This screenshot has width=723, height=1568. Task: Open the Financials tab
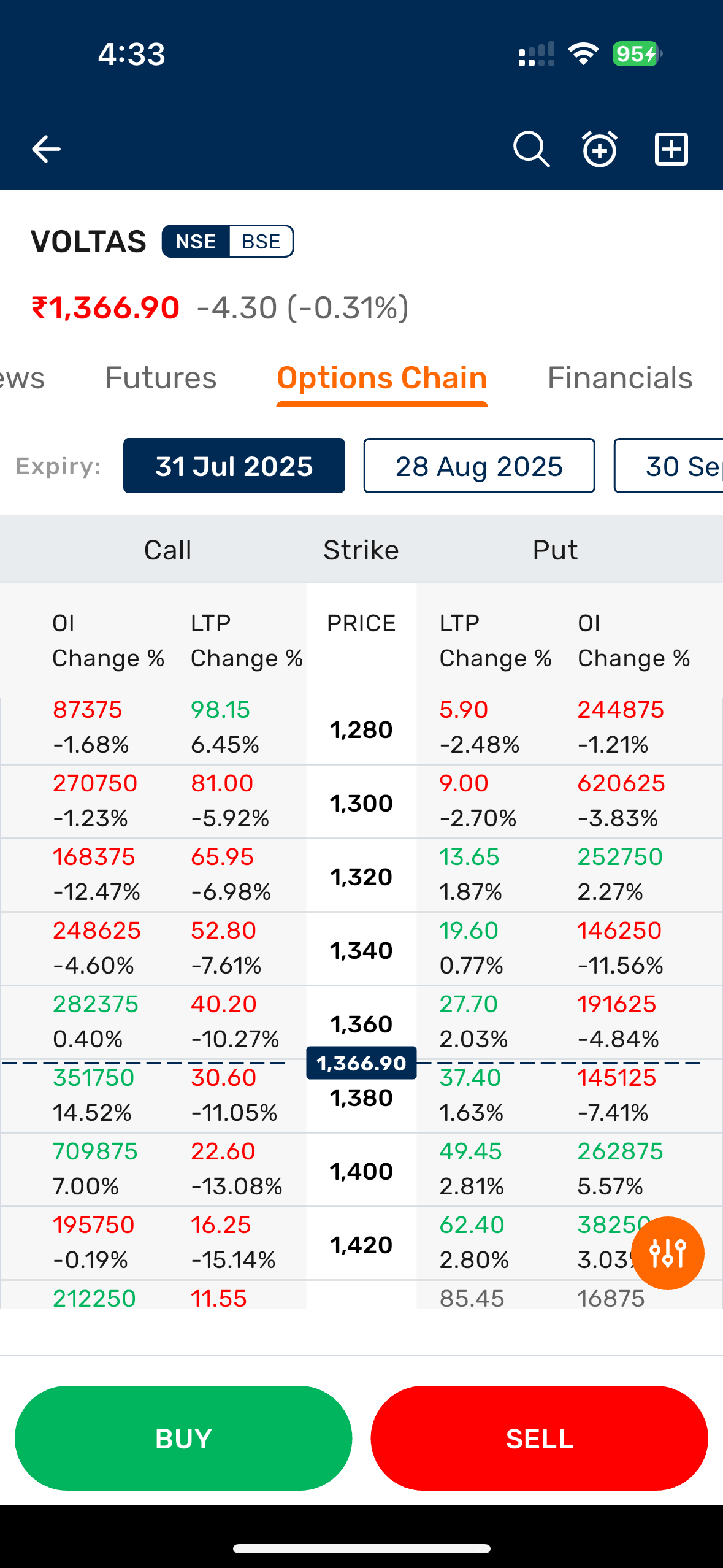pyautogui.click(x=620, y=378)
